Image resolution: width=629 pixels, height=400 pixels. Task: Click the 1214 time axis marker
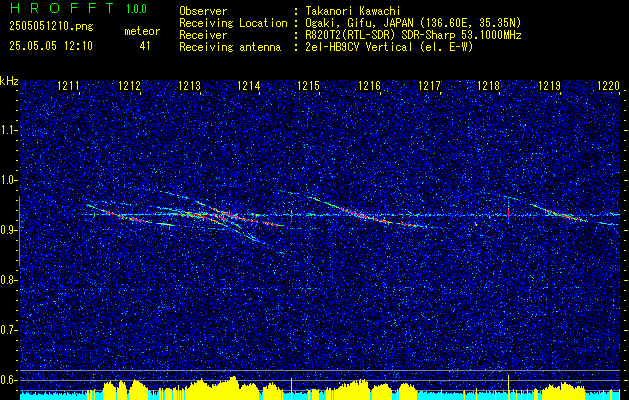pos(249,86)
